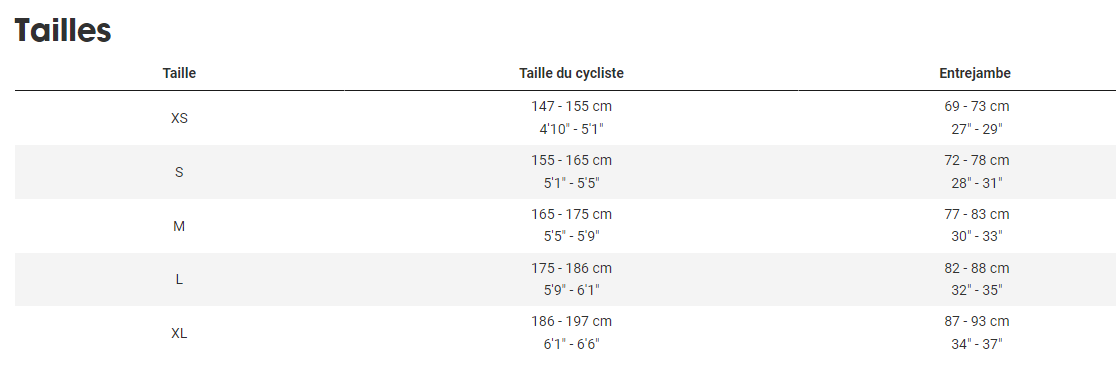1116x384 pixels.
Task: Select the Taille du cycliste column header
Action: click(572, 73)
